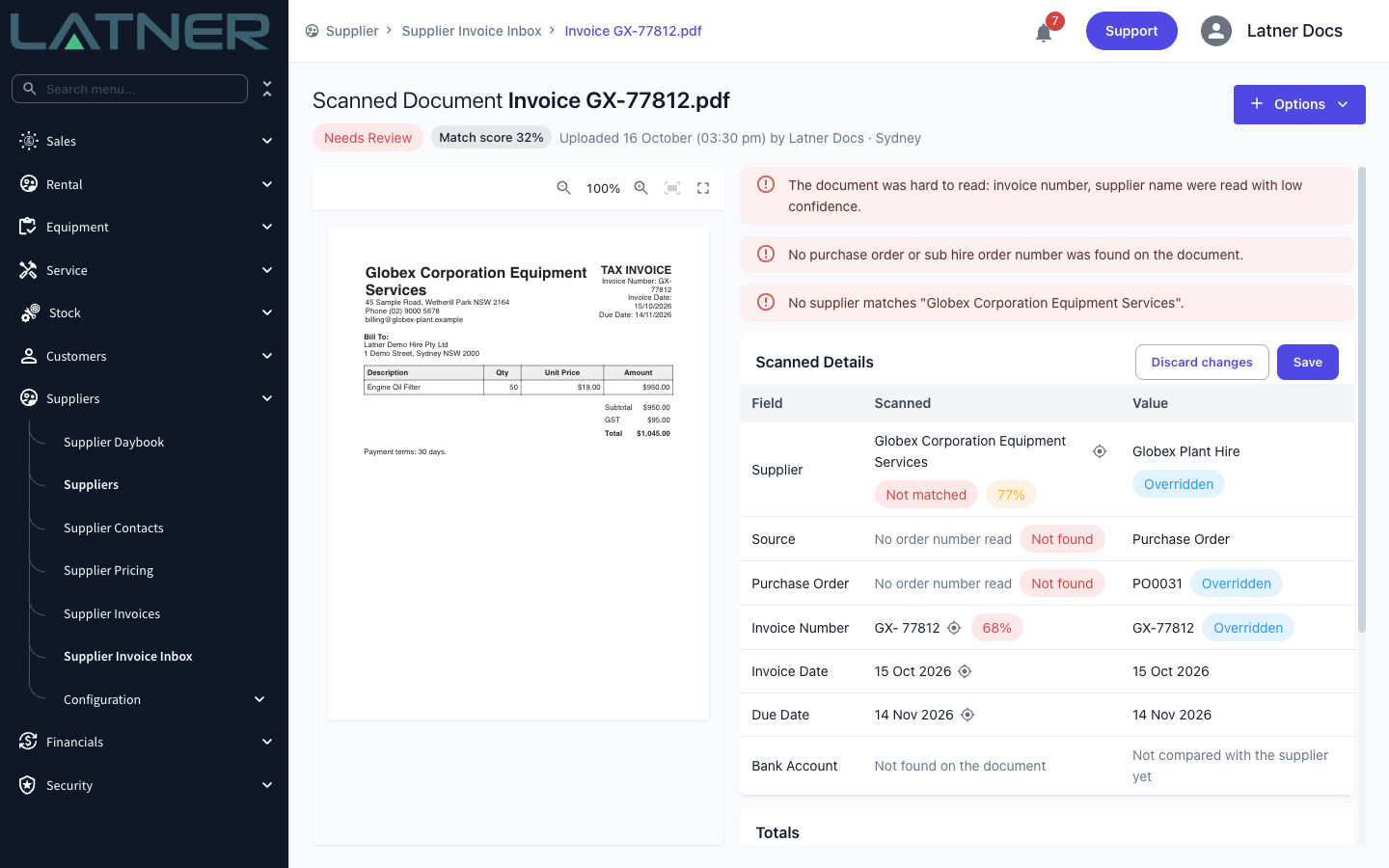Click the Suppliers menu icon

click(x=29, y=398)
